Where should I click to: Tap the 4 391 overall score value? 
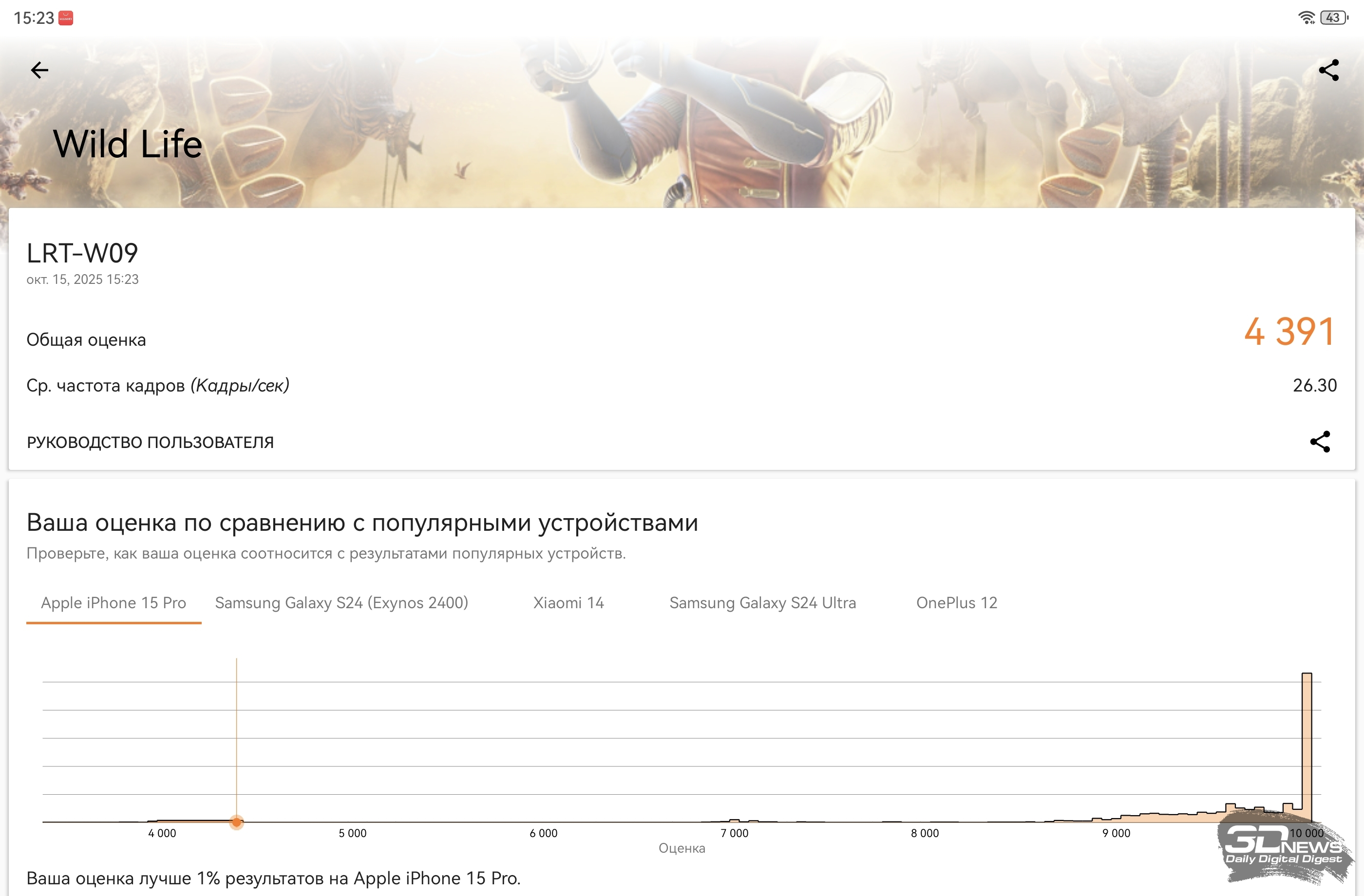(1289, 332)
